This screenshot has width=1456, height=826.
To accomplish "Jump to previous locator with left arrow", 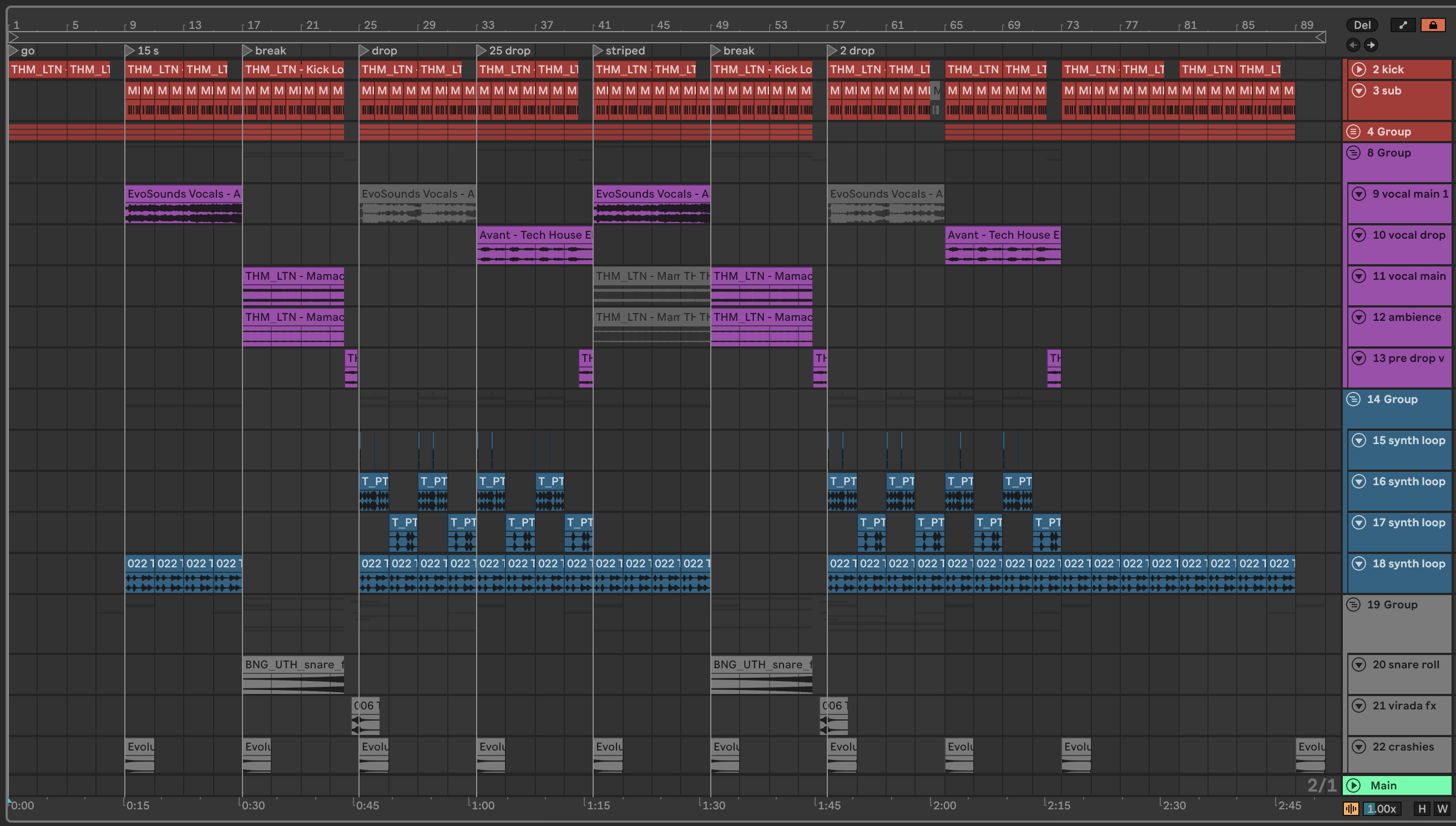I will tap(1353, 45).
